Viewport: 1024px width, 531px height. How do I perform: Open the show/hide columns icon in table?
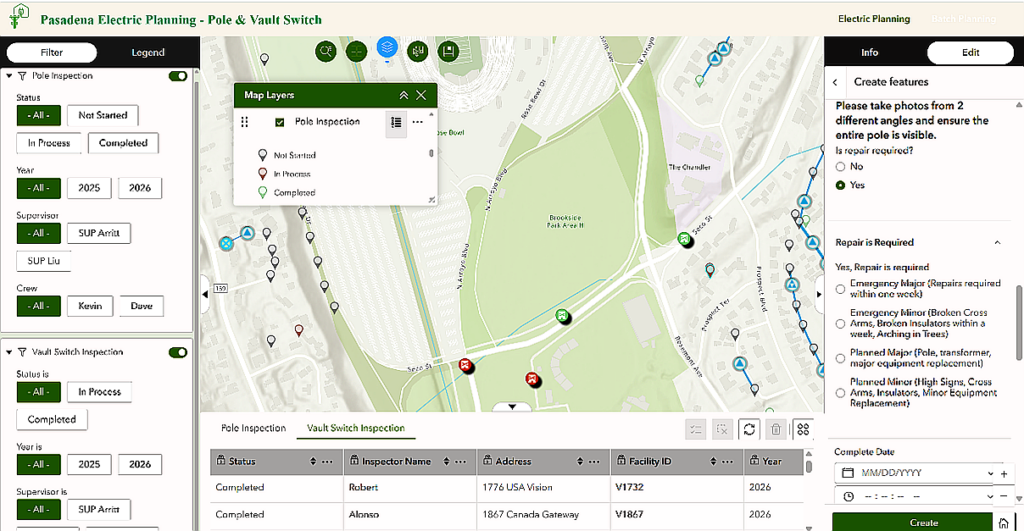click(803, 429)
